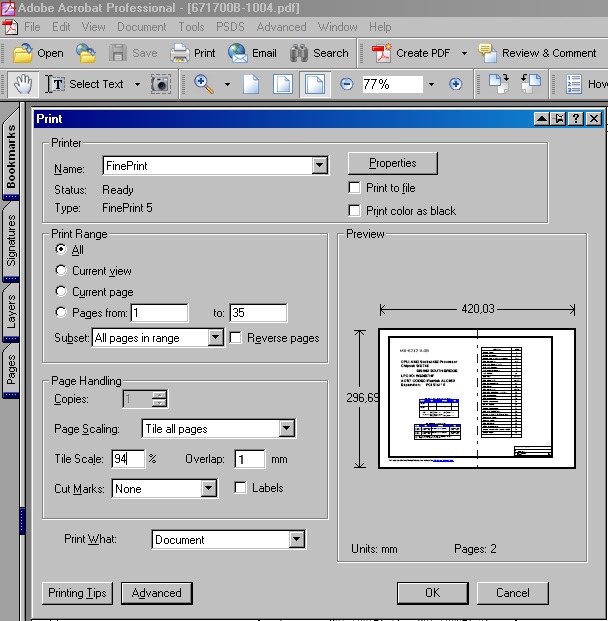The height and width of the screenshot is (621, 608).
Task: Expand the Cut Marks dropdown
Action: click(208, 489)
